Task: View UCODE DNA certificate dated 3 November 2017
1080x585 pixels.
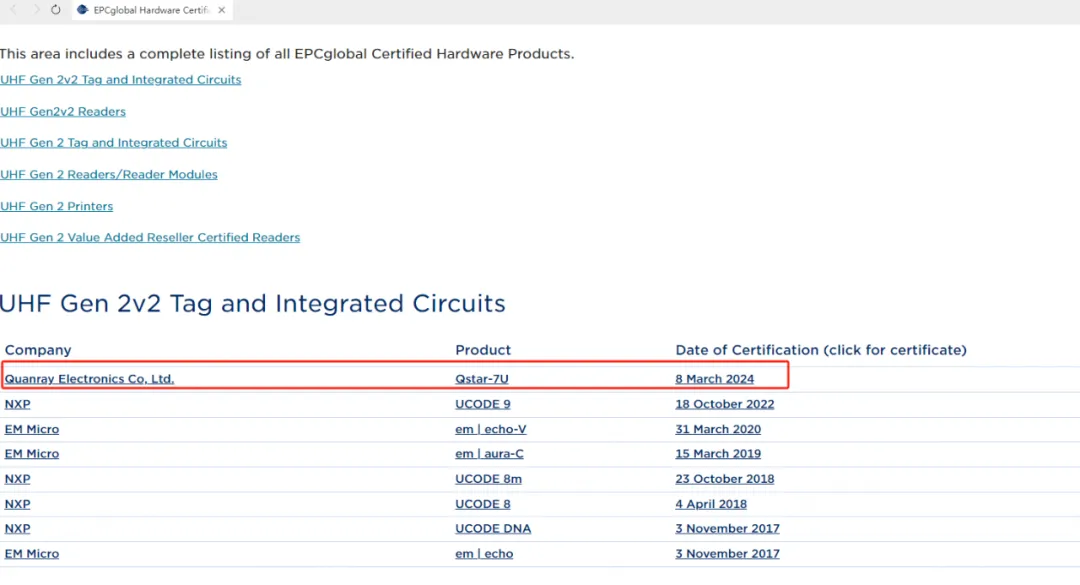Action: pos(727,529)
